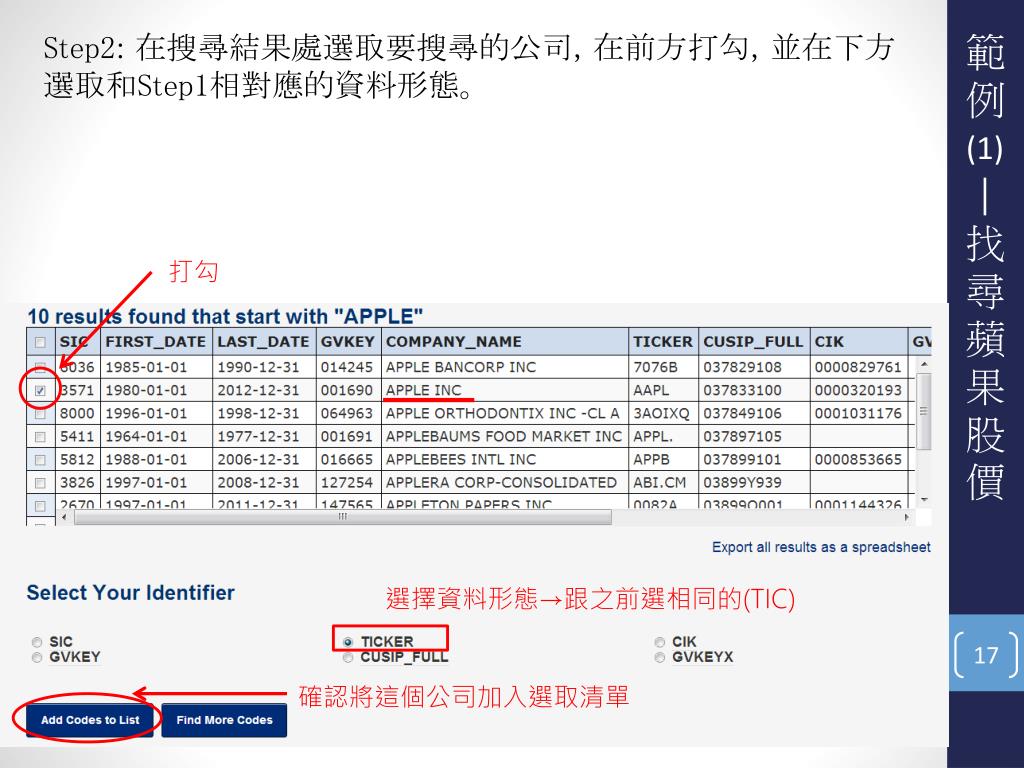The width and height of the screenshot is (1024, 768).
Task: Click the CUSIP_FULL column header
Action: [x=754, y=342]
